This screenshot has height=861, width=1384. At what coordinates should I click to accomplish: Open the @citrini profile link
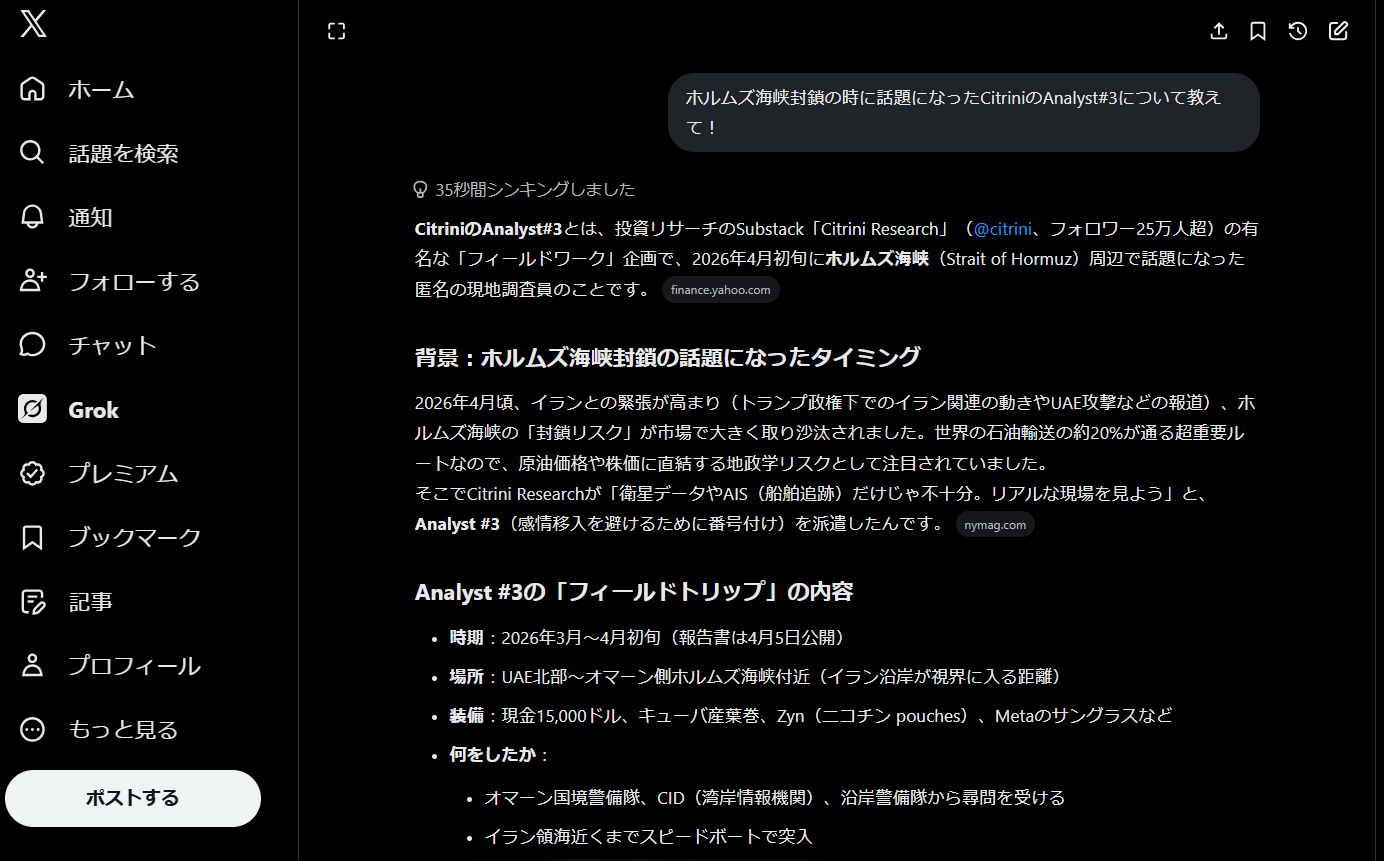[x=1003, y=229]
